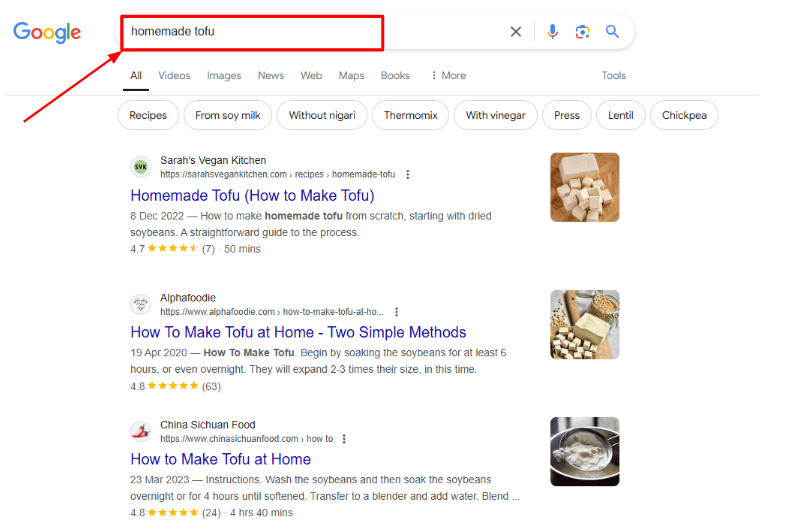The width and height of the screenshot is (785, 530).
Task: Click Sarah's Vegan Kitchen site favicon
Action: 141,167
